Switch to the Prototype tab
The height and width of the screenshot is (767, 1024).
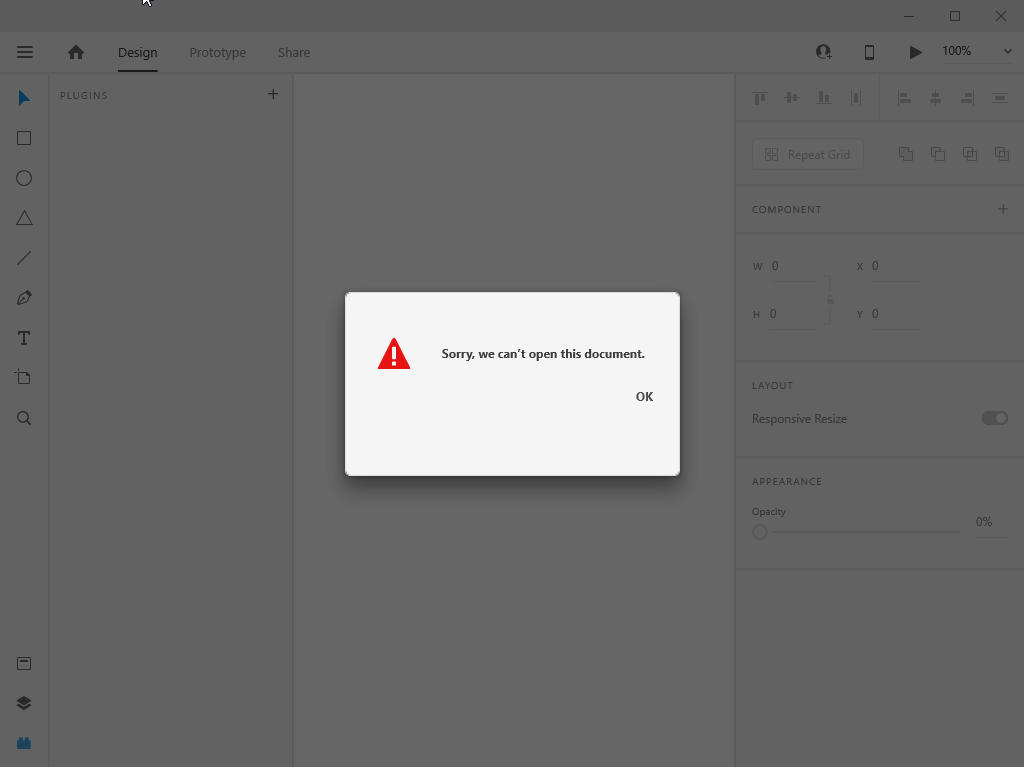[217, 52]
